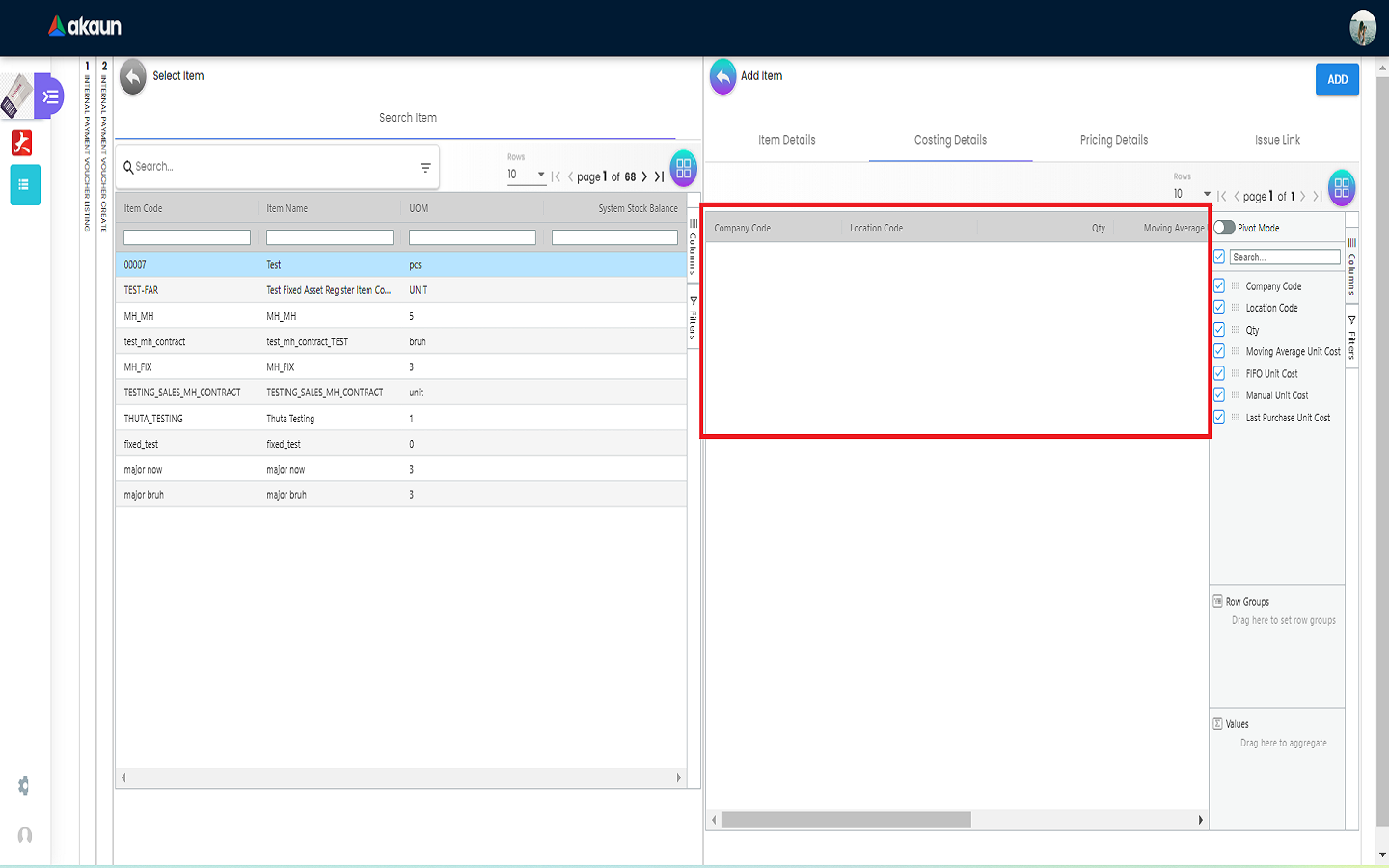Click the teal list icon in sidebar
Screen dimensions: 1389x868
(x=25, y=185)
